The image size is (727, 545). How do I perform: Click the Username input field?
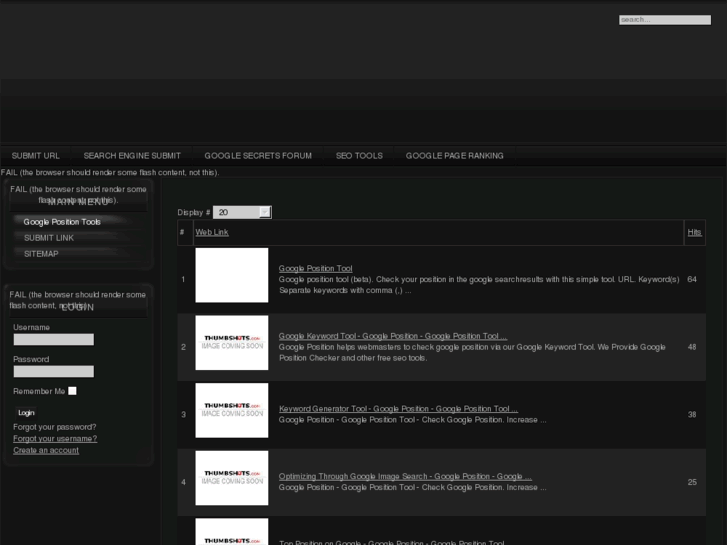point(54,340)
